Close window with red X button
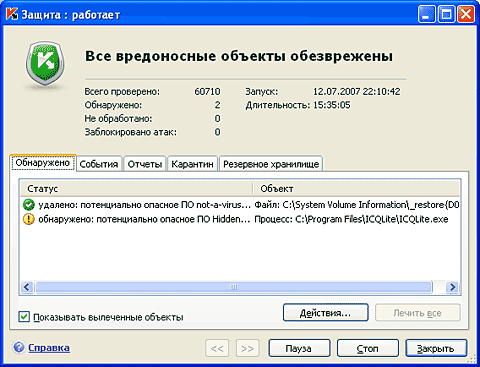The height and width of the screenshot is (367, 480). (466, 15)
